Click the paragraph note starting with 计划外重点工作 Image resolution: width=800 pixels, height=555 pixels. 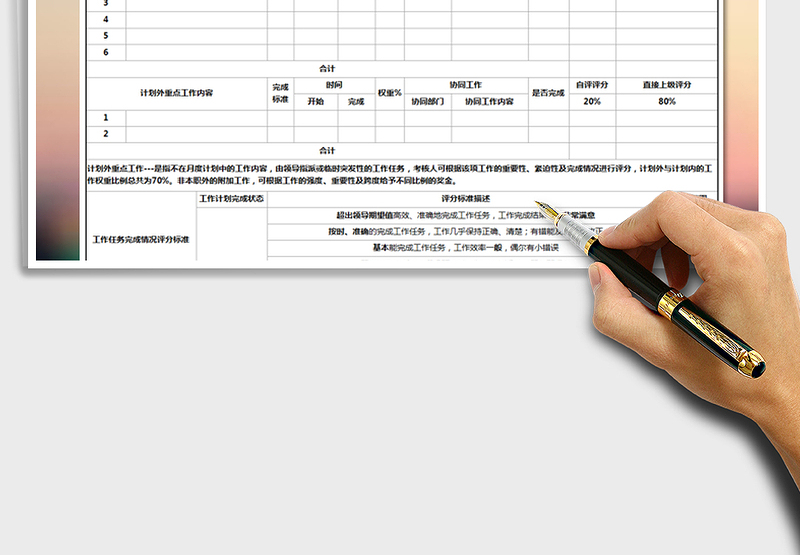(x=400, y=175)
